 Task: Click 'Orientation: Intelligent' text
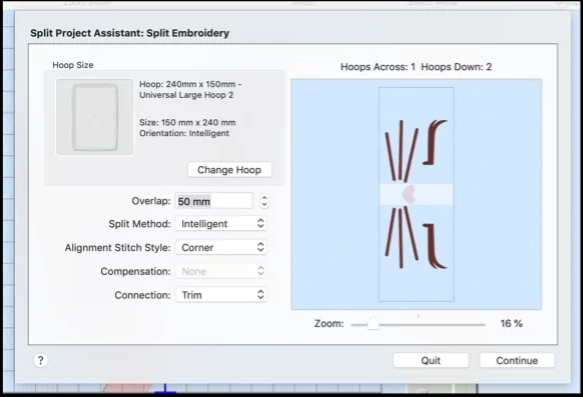[184, 133]
